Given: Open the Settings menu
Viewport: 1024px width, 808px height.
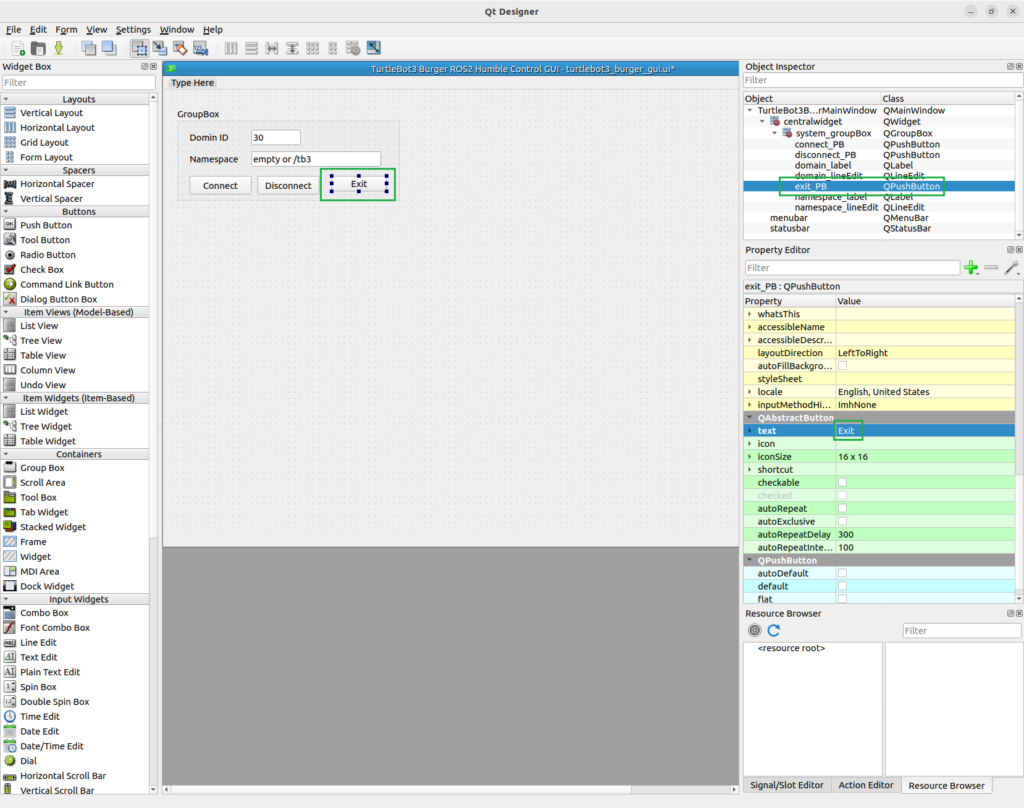Looking at the screenshot, I should [x=133, y=29].
